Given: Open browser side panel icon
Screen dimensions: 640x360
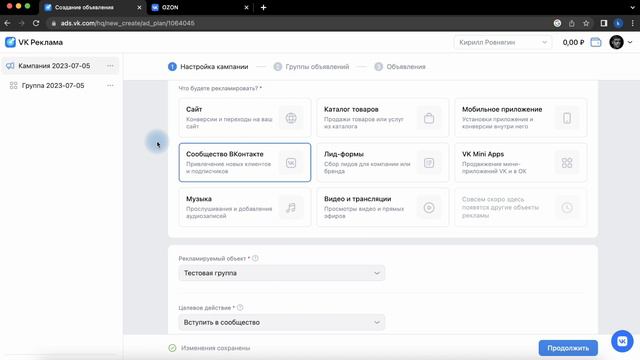Looking at the screenshot, I should pyautogui.click(x=604, y=23).
